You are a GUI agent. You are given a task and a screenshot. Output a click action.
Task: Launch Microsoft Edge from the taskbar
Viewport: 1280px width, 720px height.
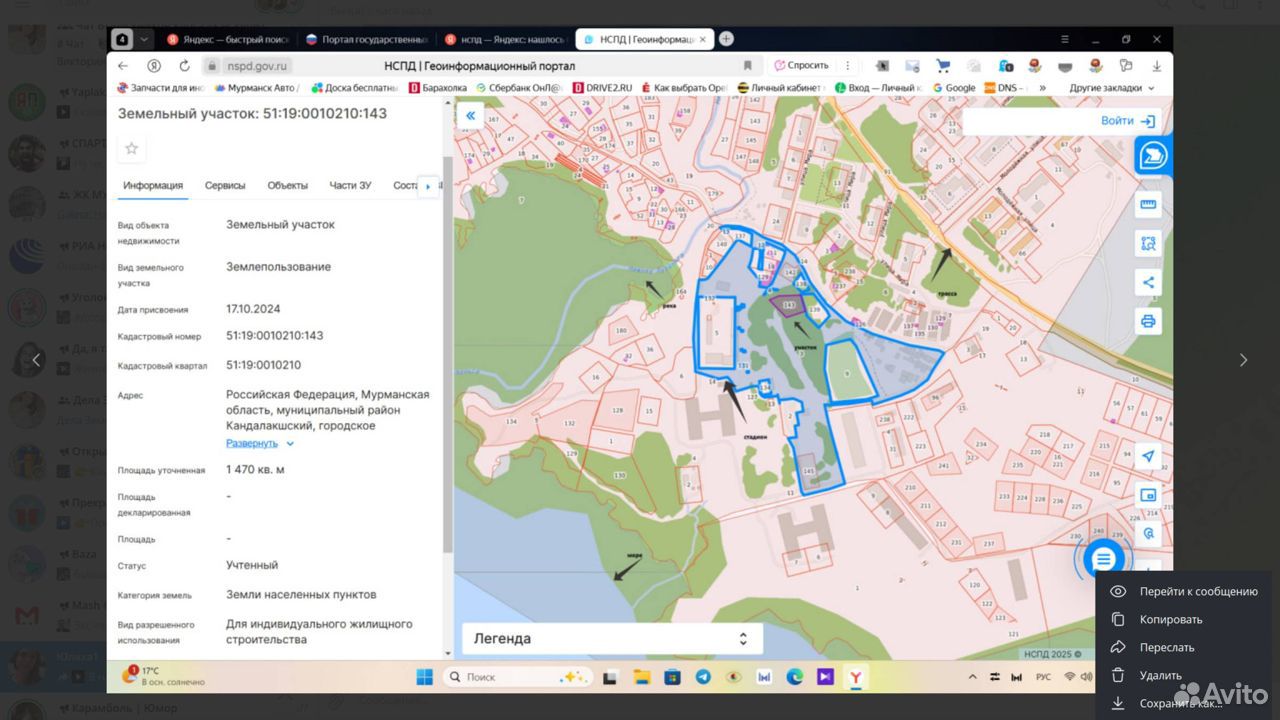(x=795, y=677)
